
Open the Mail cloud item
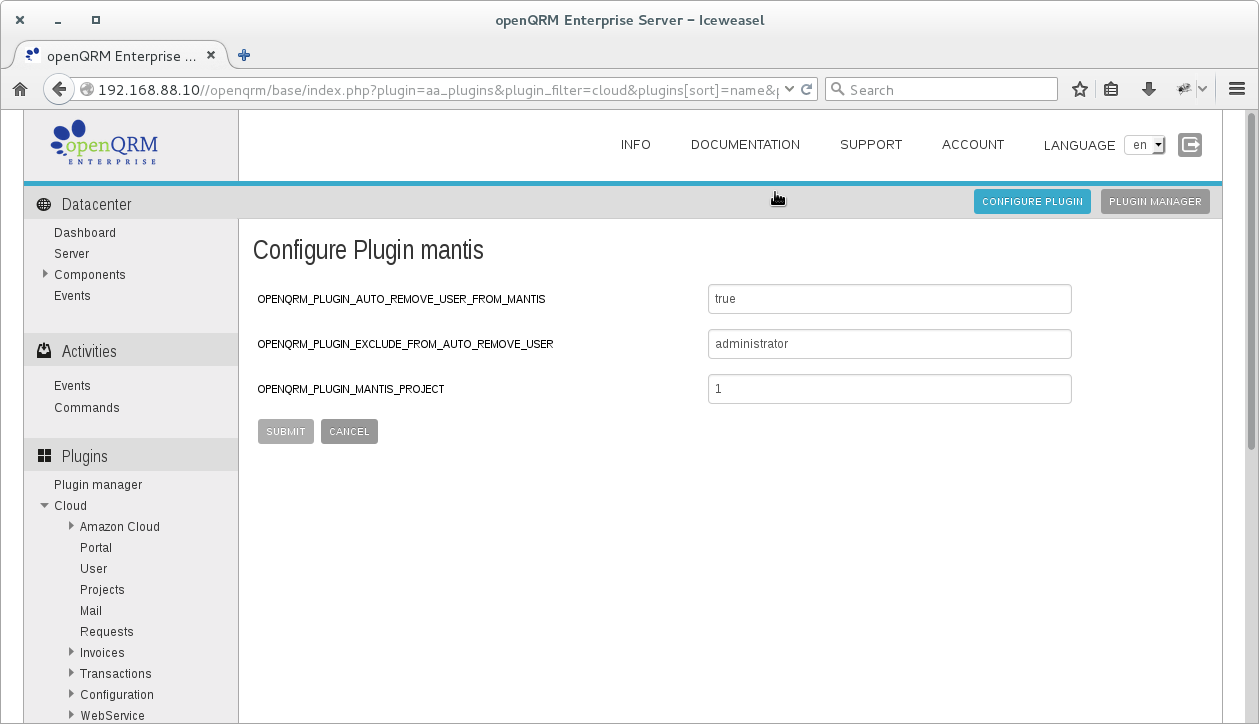91,611
